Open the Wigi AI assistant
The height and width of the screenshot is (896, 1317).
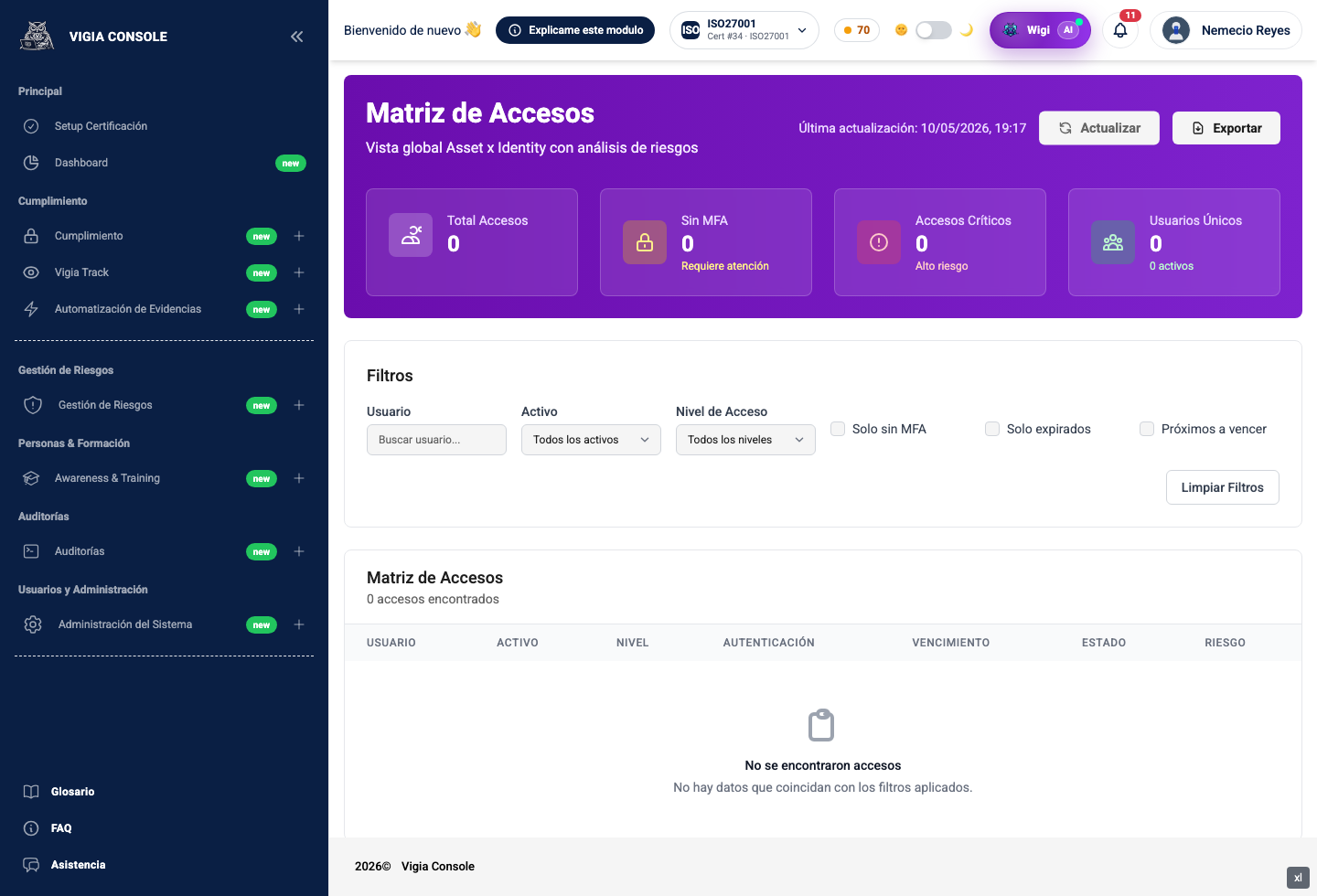click(x=1040, y=30)
